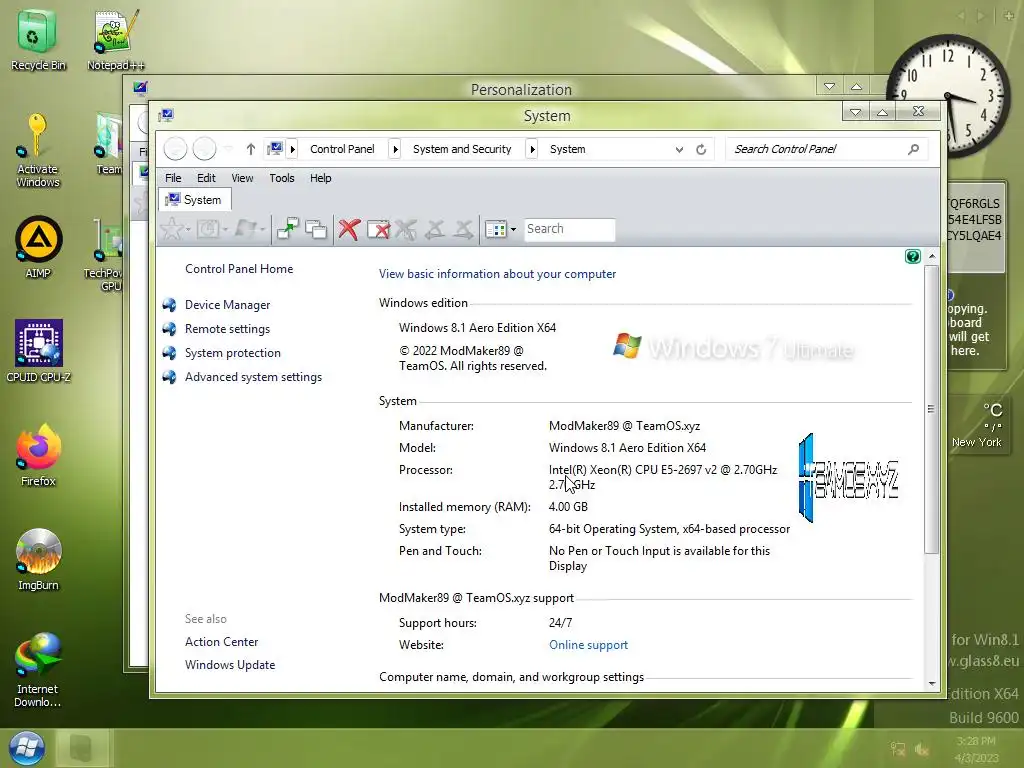Image resolution: width=1024 pixels, height=768 pixels.
Task: Click the System breadcrumb
Action: [x=568, y=149]
